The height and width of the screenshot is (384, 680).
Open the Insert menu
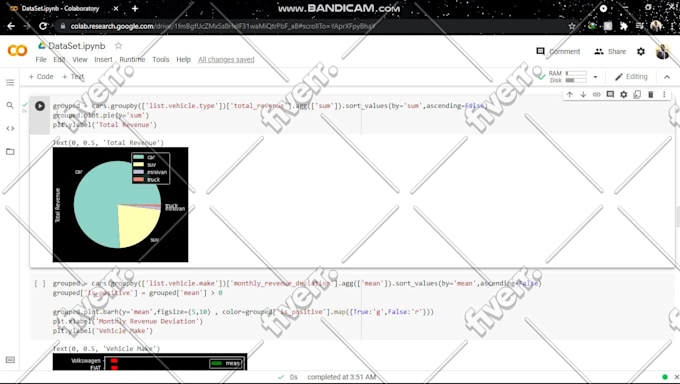point(103,59)
